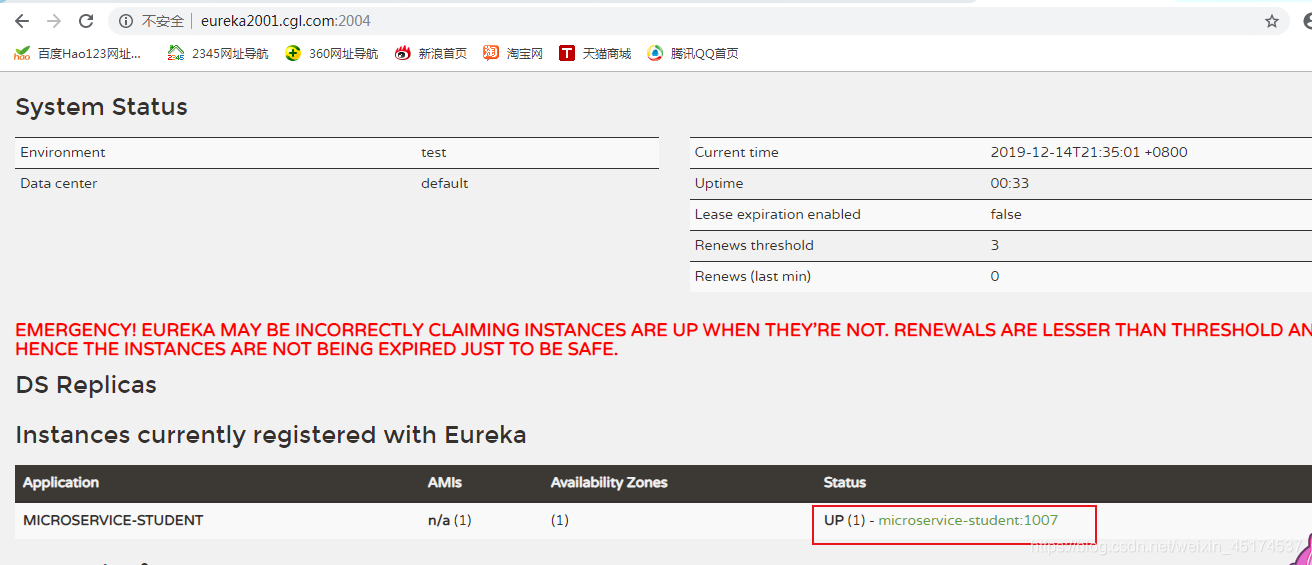Bookmark this page with the star icon
The width and height of the screenshot is (1312, 565).
(x=1272, y=21)
